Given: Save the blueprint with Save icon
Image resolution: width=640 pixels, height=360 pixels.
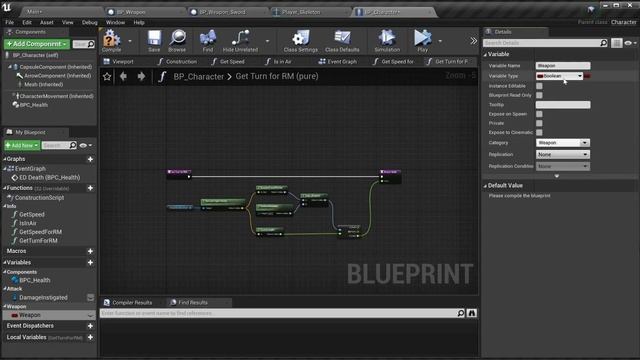Looking at the screenshot, I should tap(154, 40).
